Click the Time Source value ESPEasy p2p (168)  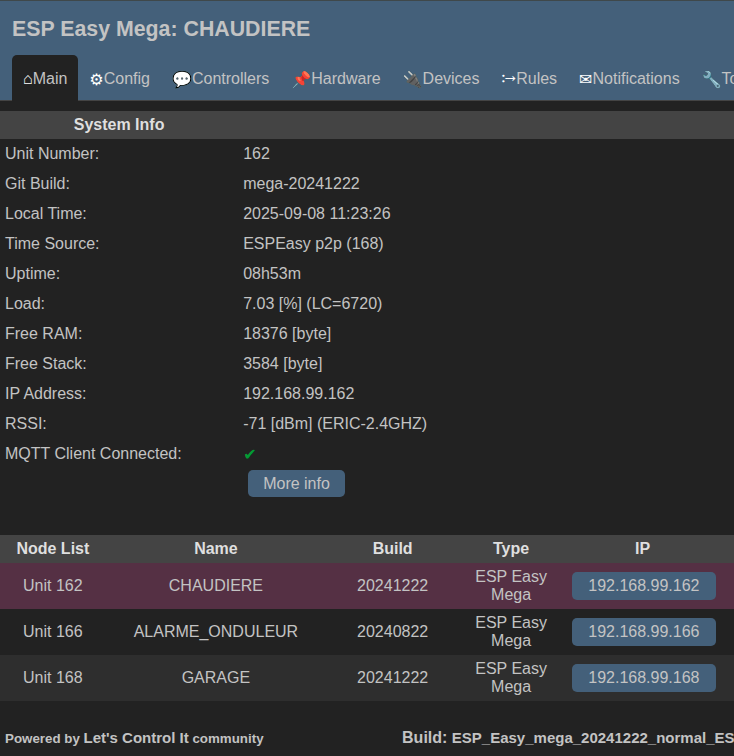click(313, 243)
